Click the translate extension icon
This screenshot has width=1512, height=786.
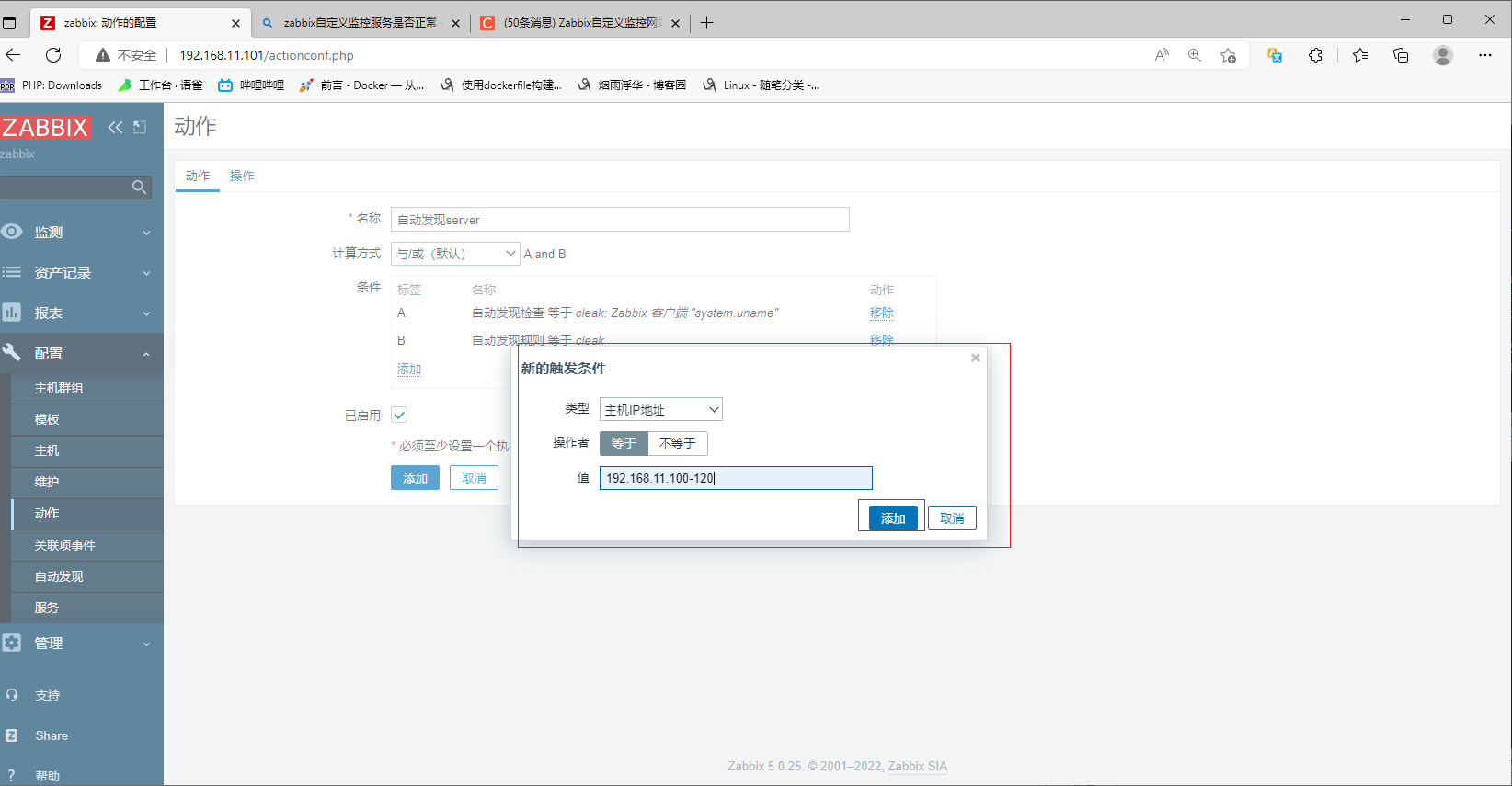[1275, 55]
